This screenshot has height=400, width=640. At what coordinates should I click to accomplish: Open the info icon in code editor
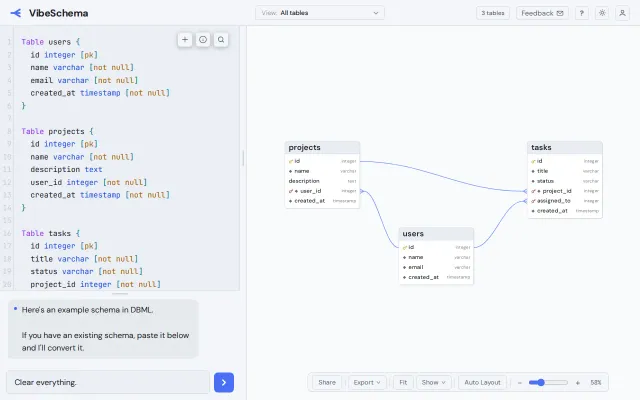click(203, 40)
